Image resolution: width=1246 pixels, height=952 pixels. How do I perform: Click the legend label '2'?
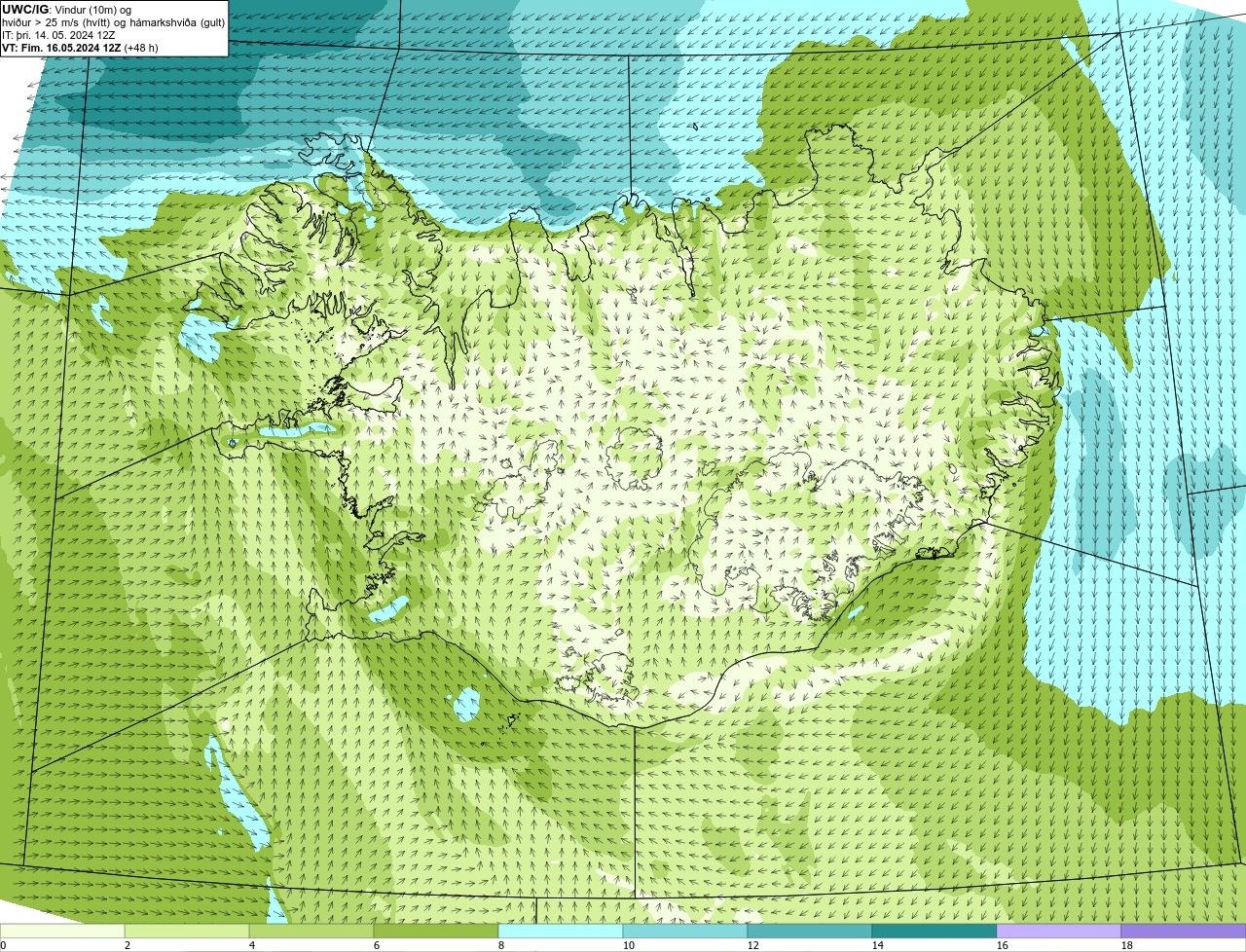pos(128,945)
